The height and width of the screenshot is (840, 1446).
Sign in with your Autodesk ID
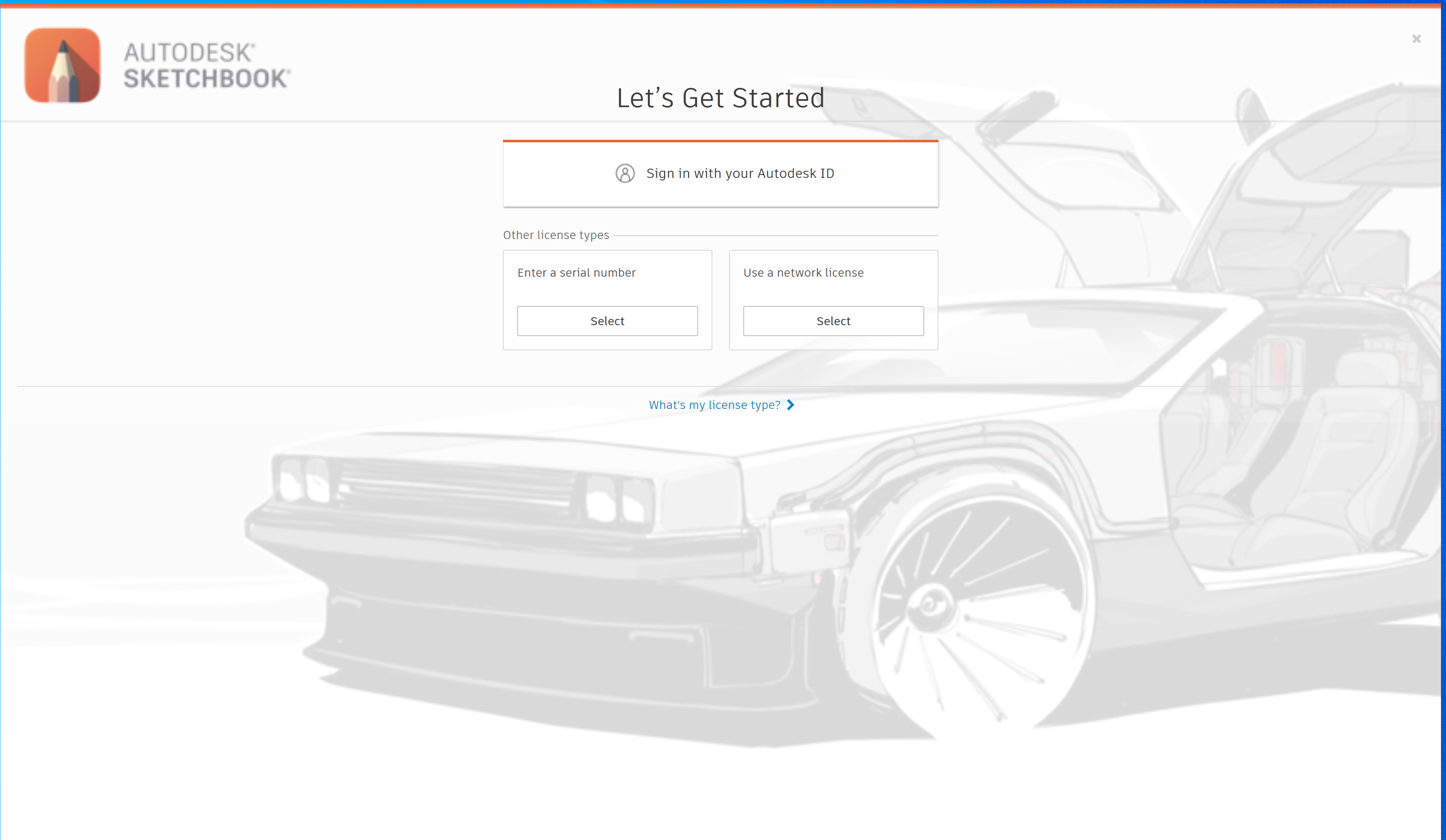click(721, 174)
